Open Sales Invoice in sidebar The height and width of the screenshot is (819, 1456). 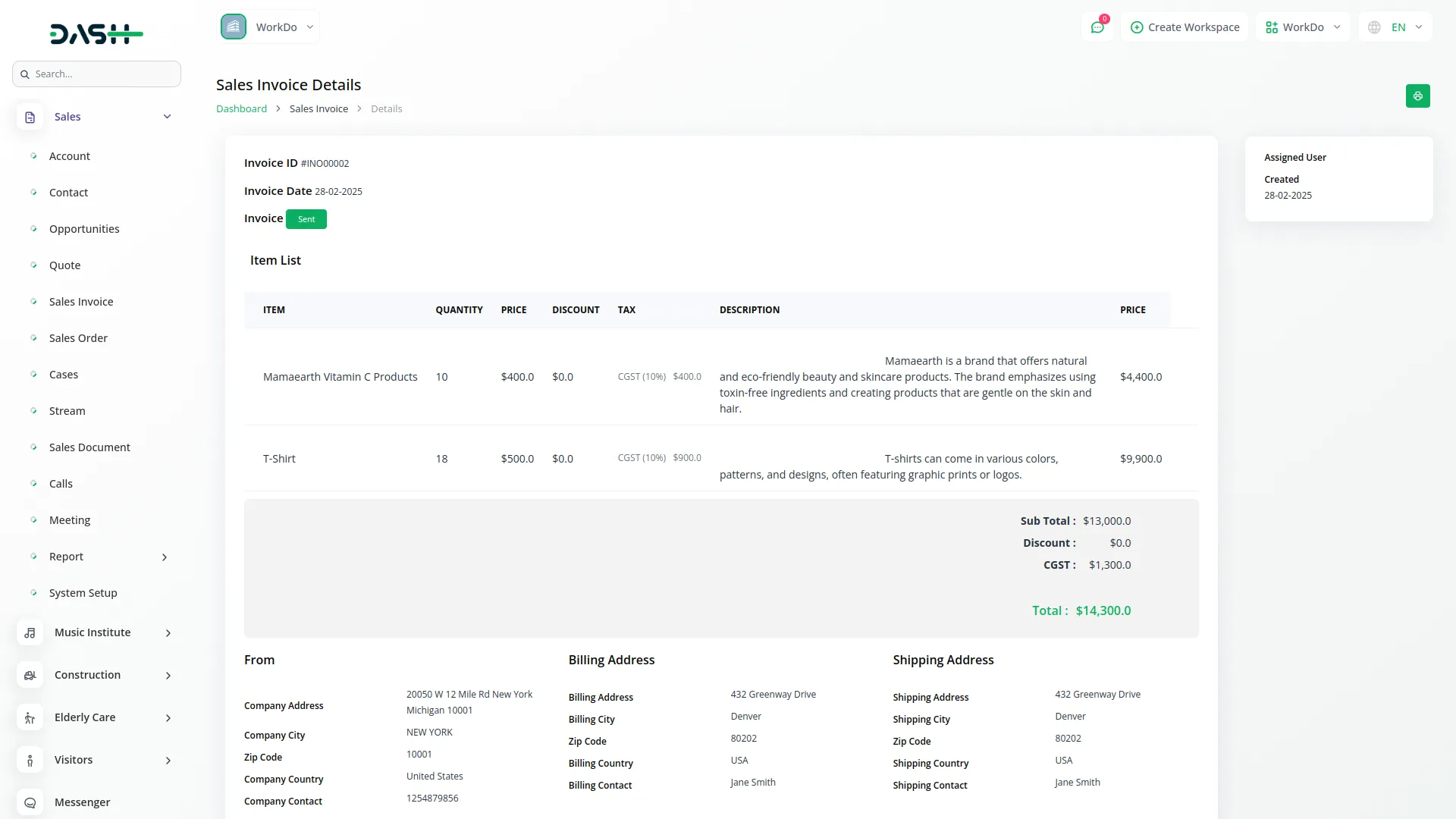click(x=81, y=302)
